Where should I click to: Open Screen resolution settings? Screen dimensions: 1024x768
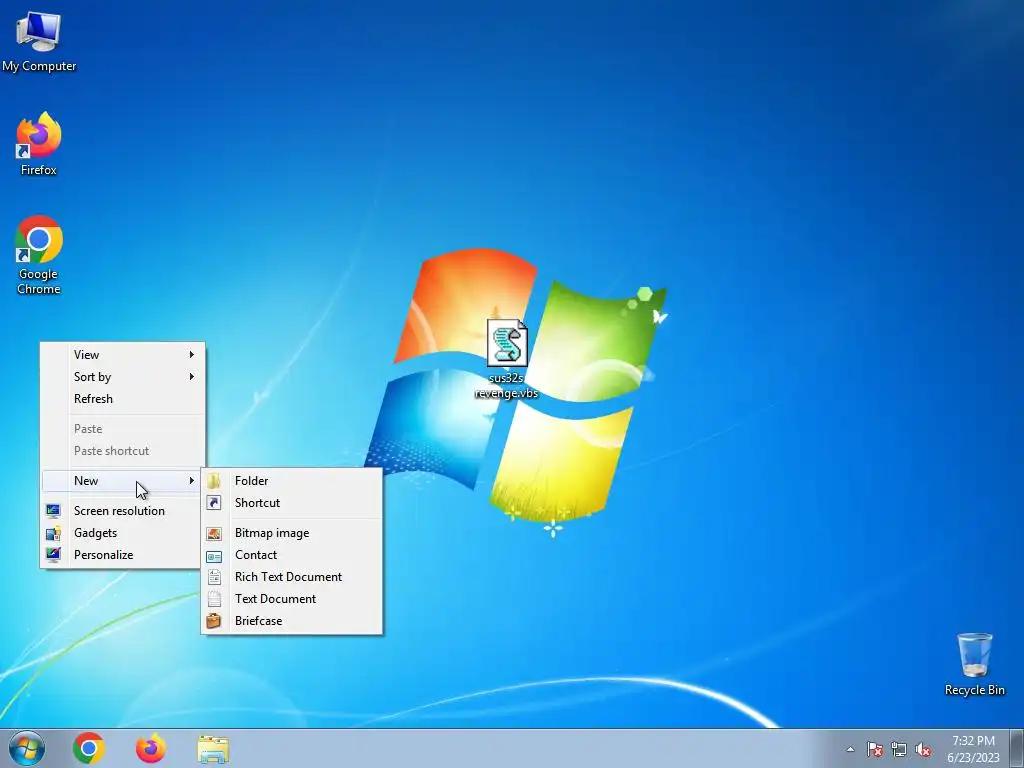click(123, 511)
